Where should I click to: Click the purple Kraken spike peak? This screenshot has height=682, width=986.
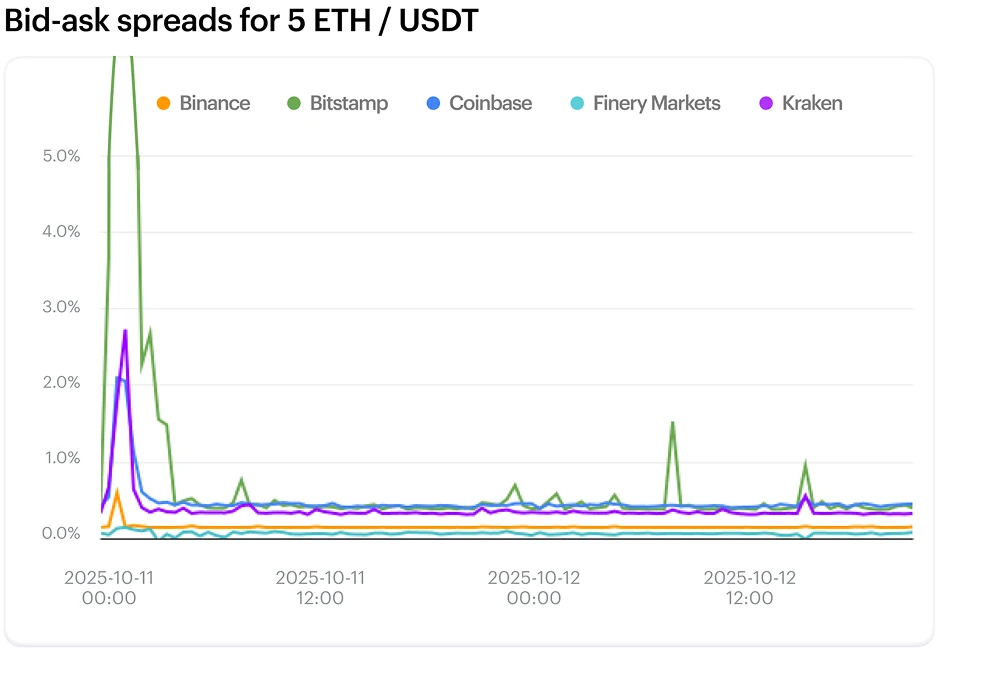tap(125, 330)
